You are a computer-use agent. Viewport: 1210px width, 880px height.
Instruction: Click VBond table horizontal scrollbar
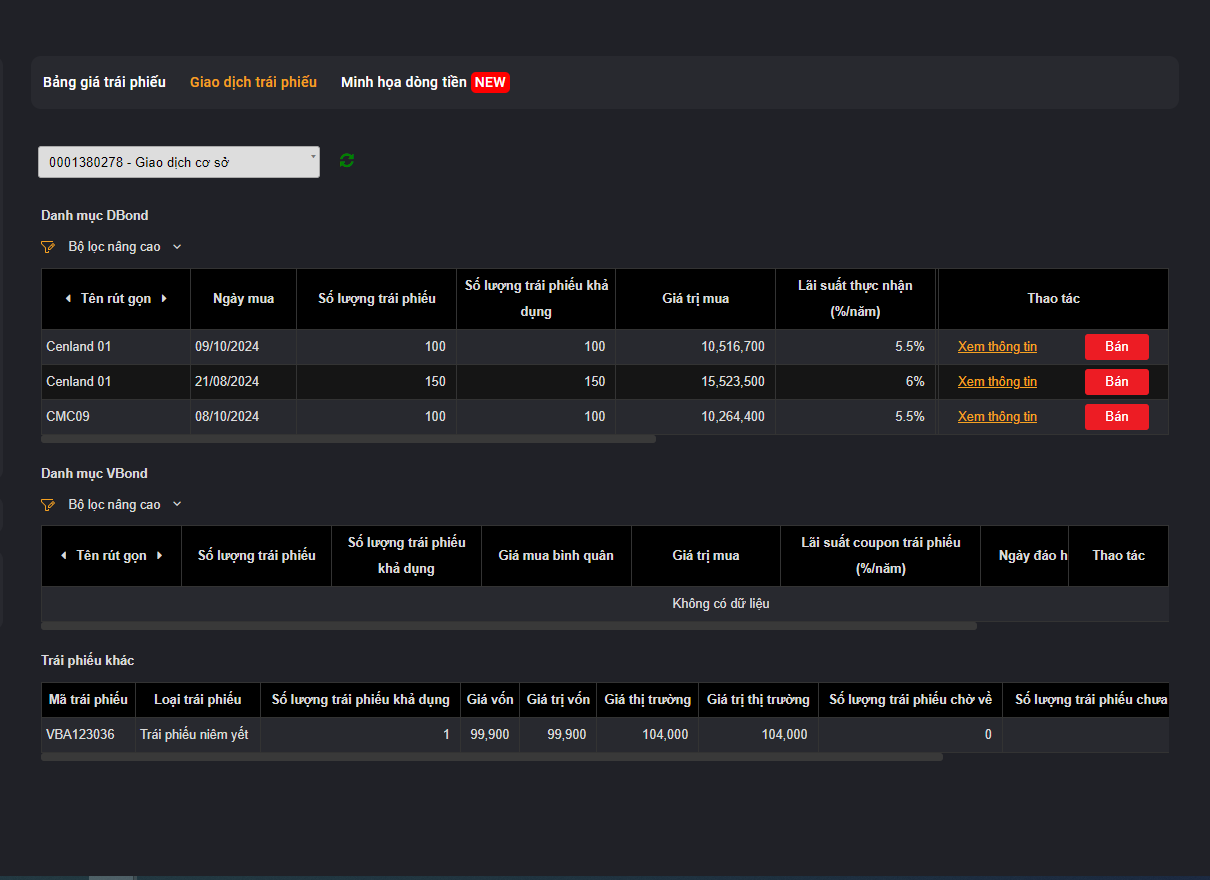(x=509, y=626)
